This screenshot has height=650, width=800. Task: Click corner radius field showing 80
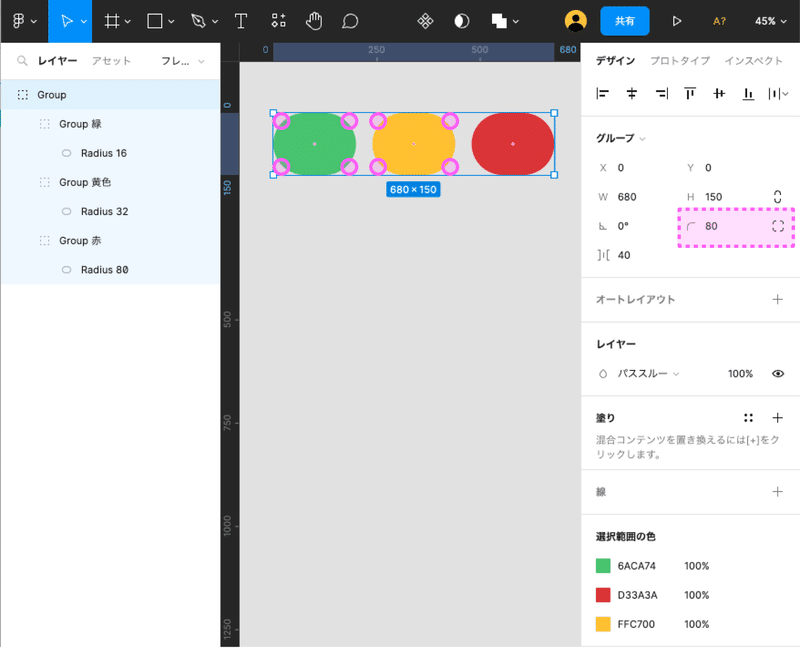pos(724,226)
